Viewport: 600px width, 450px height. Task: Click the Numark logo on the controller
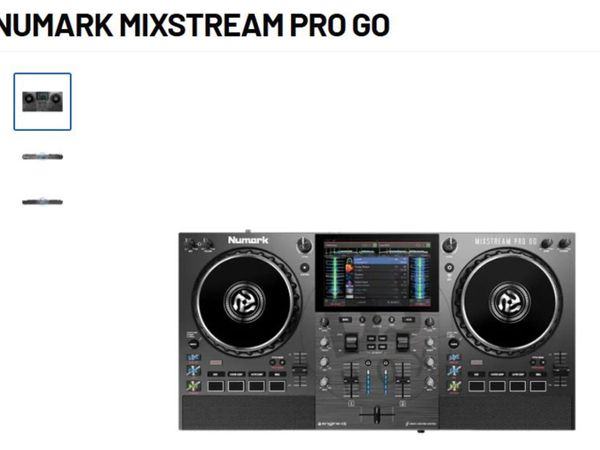pos(248,240)
